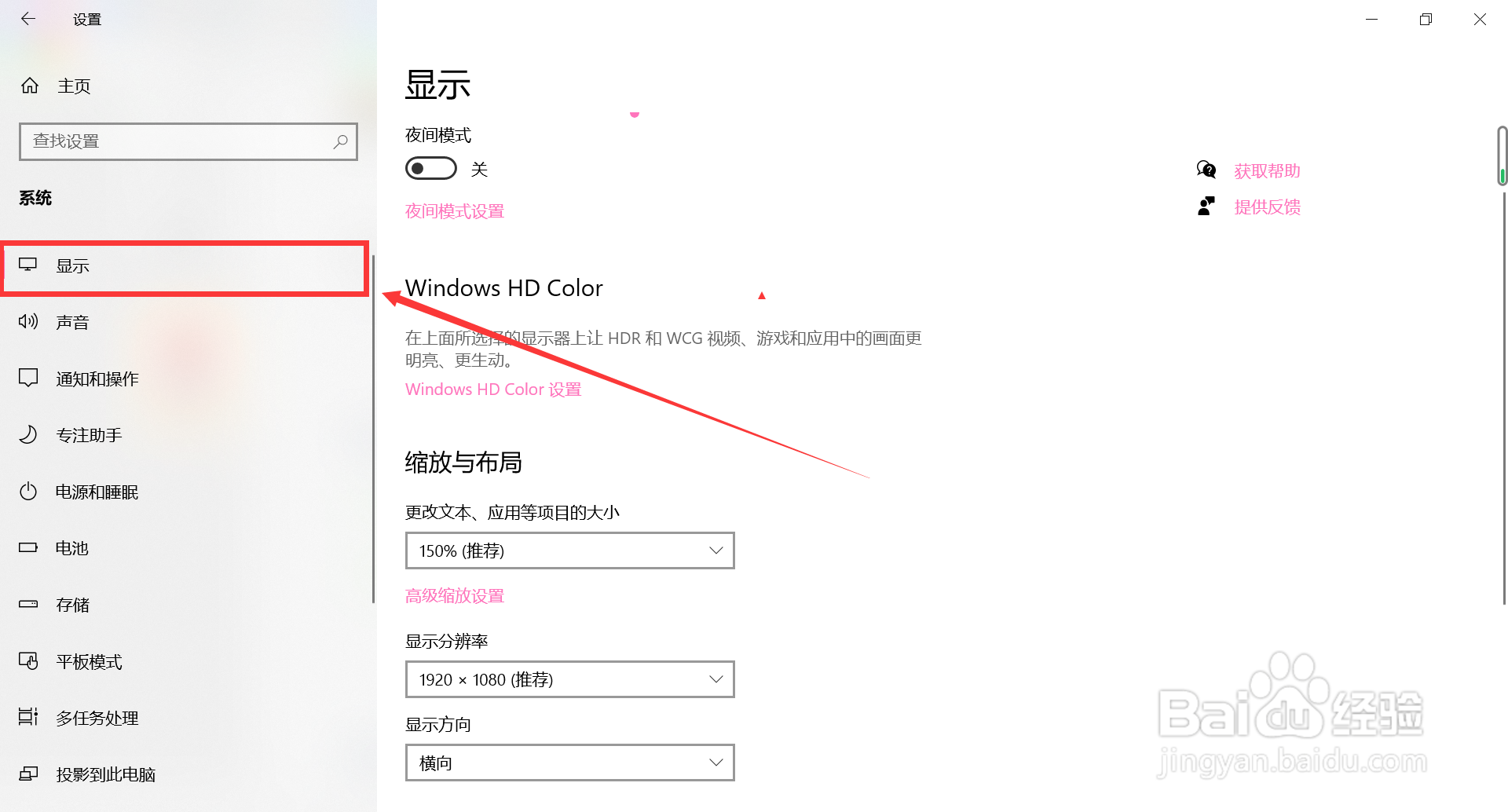Viewport: 1508px width, 812px height.
Task: Click the battery icon for 电池
Action: tap(28, 547)
